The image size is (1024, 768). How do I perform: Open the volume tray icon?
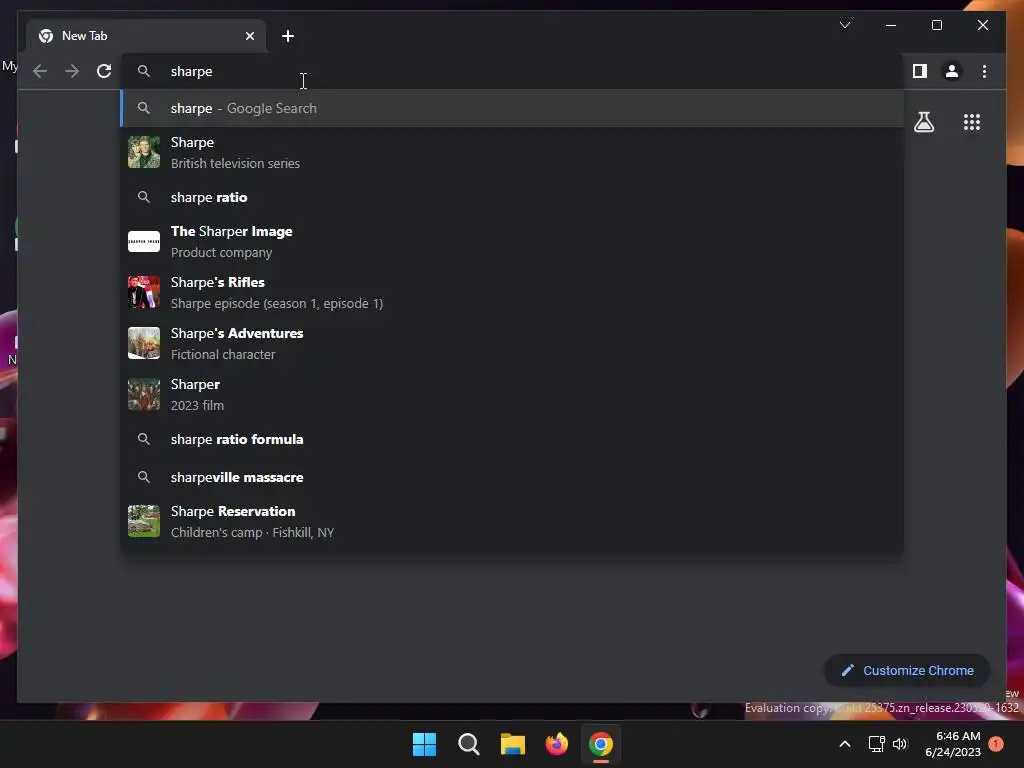[x=900, y=744]
